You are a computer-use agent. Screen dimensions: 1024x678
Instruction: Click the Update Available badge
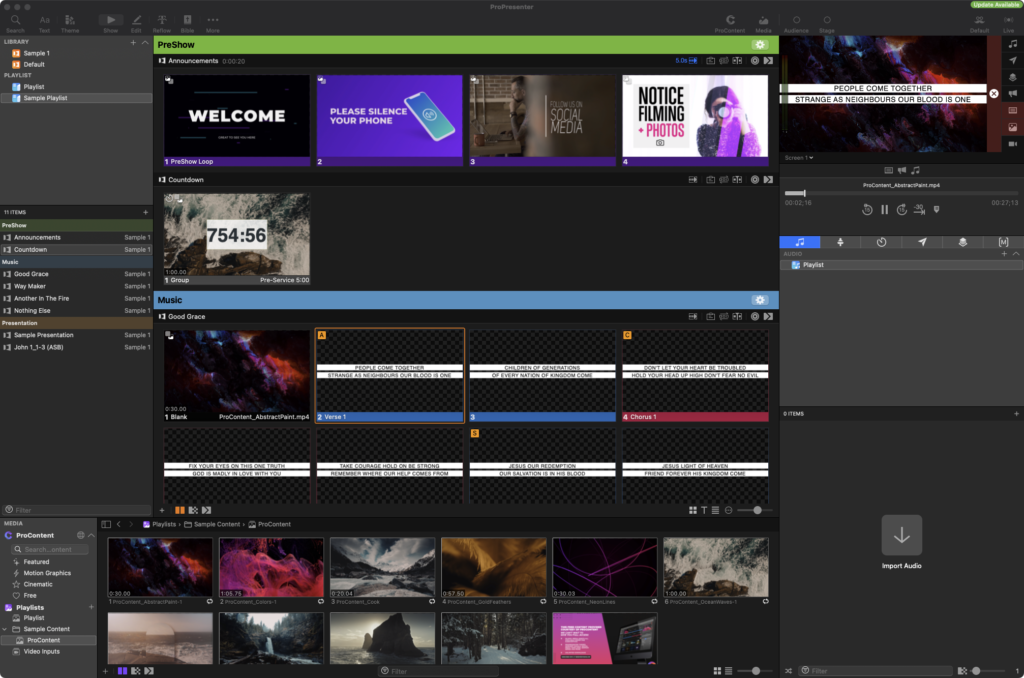pos(994,5)
